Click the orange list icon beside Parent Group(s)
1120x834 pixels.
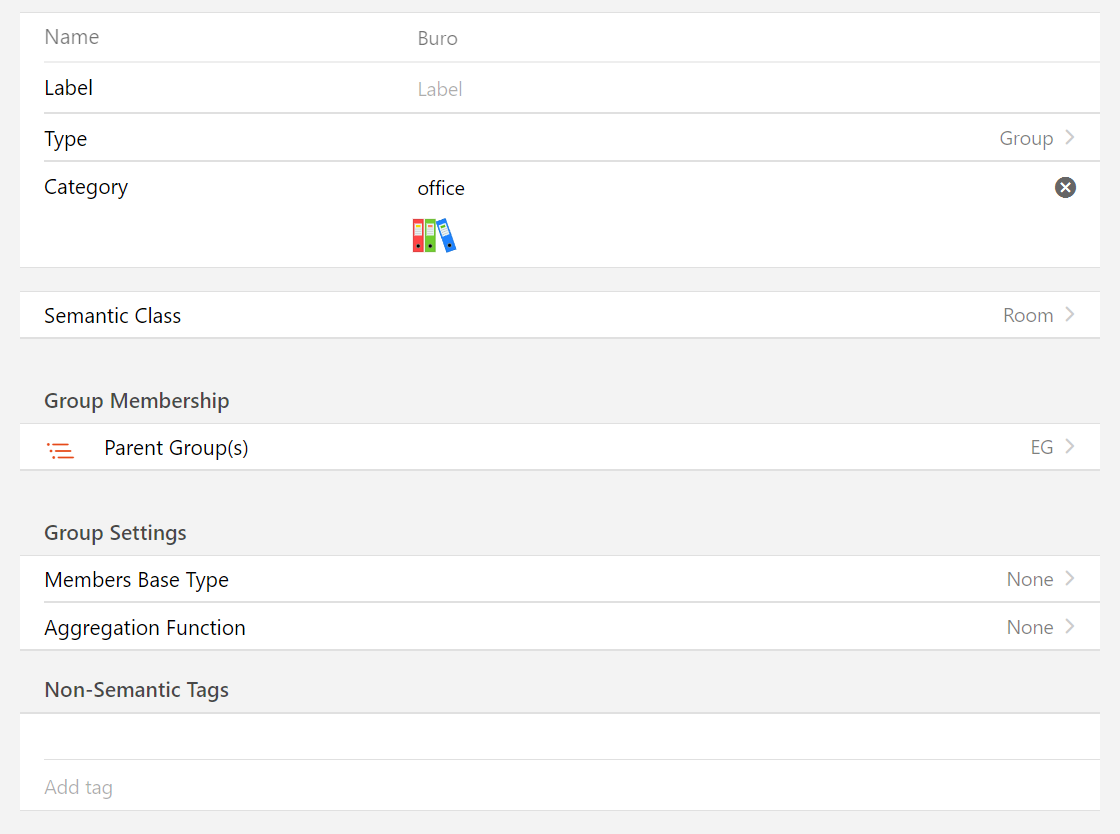click(61, 450)
